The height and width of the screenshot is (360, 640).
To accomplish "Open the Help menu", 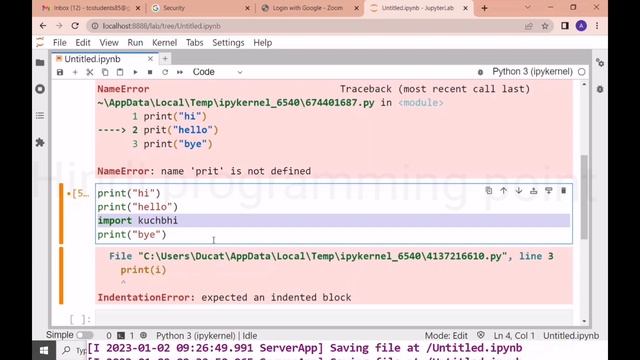I will click(262, 42).
